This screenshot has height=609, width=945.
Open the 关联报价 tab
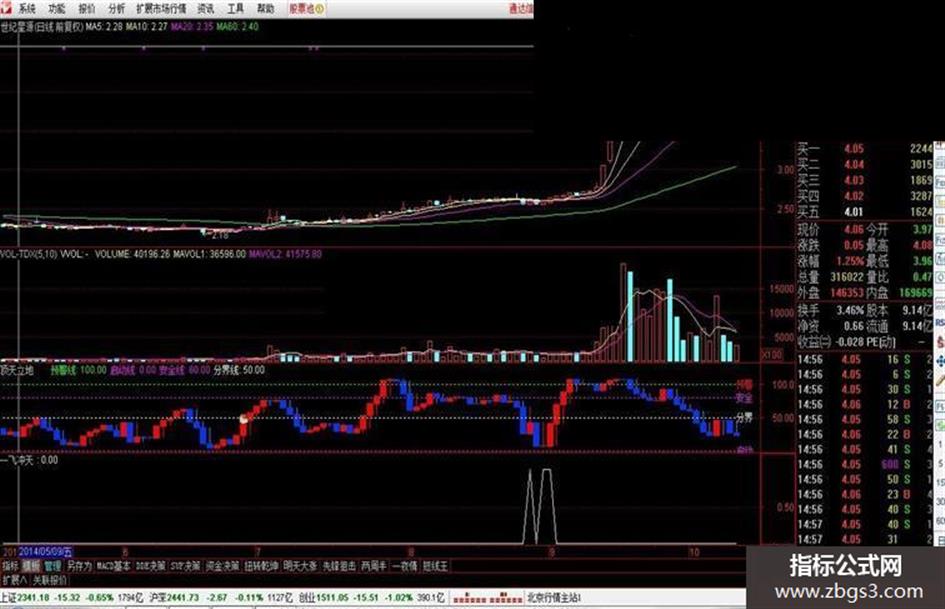coord(50,580)
